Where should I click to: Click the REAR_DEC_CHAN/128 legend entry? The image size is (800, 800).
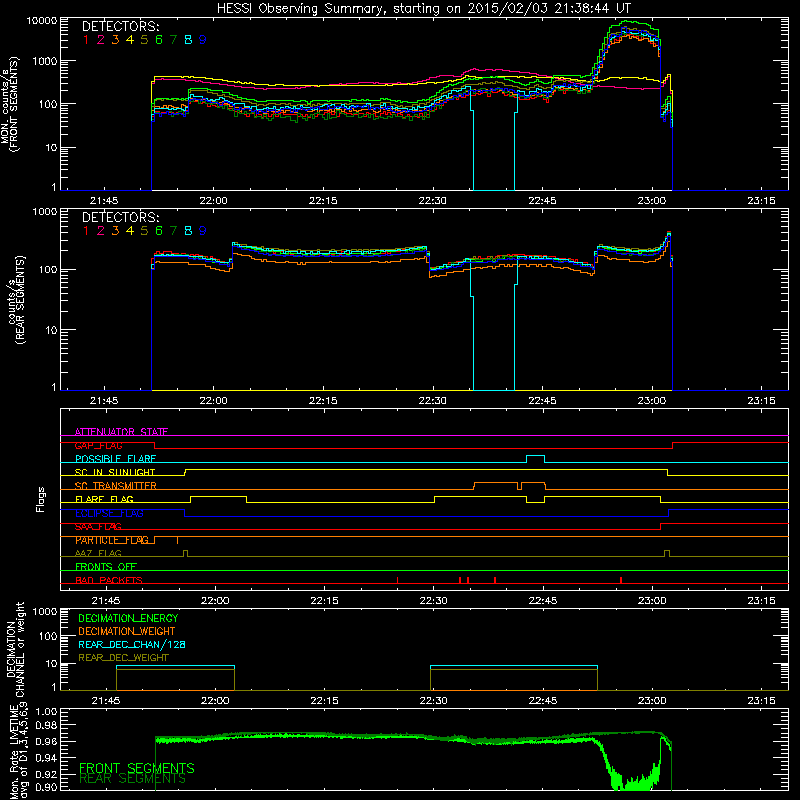tap(132, 644)
